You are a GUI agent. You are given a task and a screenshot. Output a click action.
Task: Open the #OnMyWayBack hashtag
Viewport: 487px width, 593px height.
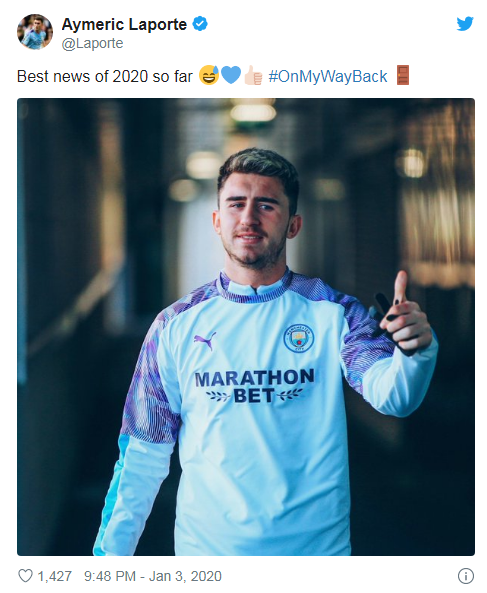[328, 76]
